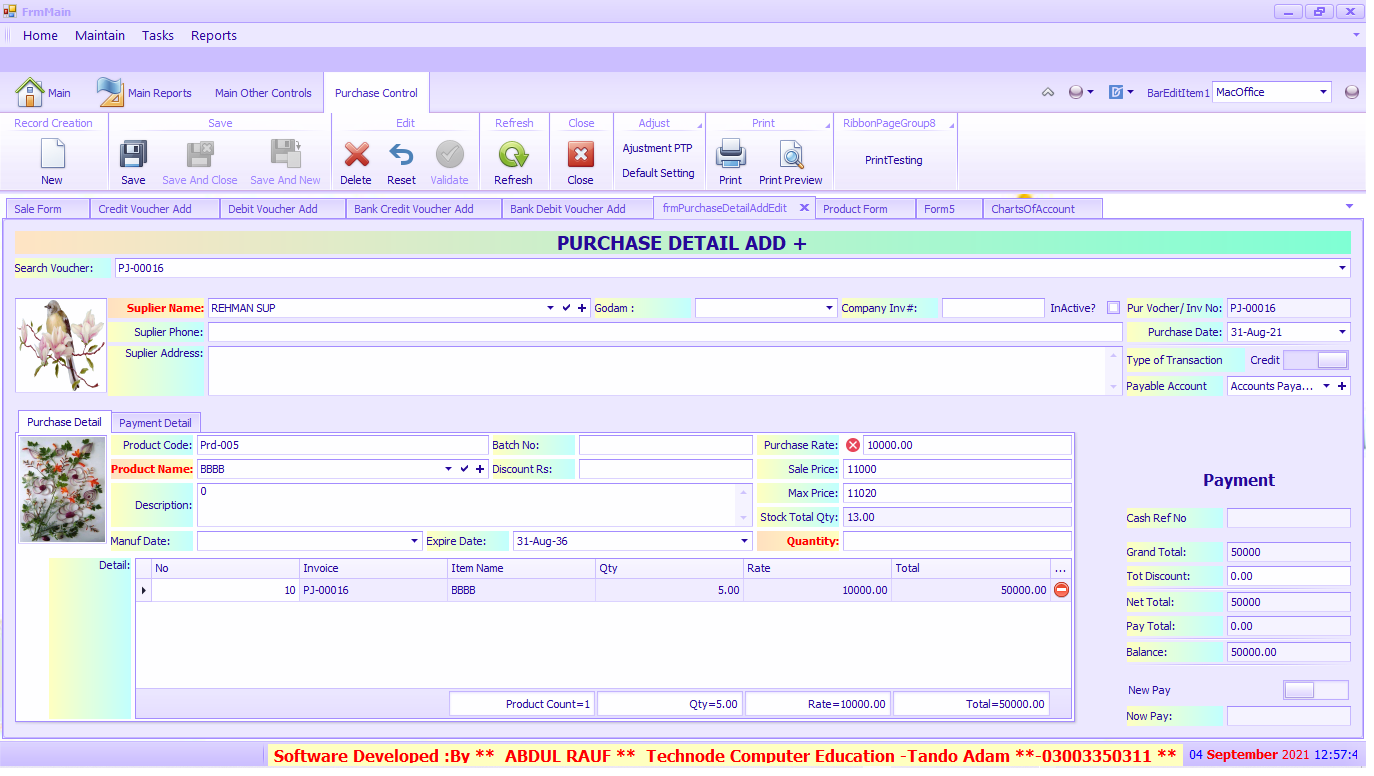The height and width of the screenshot is (776, 1374).
Task: Click the PrintTesting button
Action: click(x=894, y=160)
